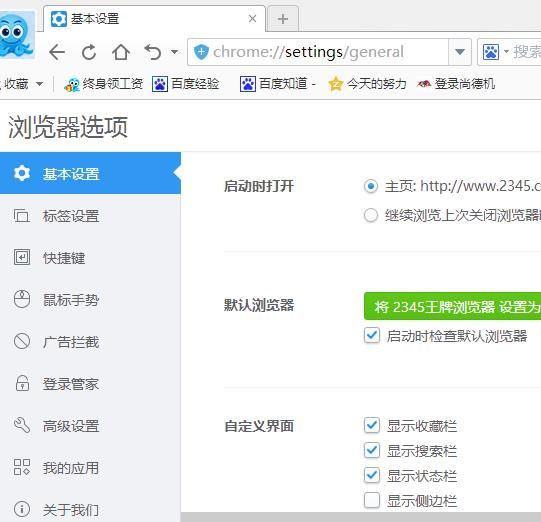Open the 今天的努力 bookmark
The image size is (541, 522).
(x=367, y=84)
